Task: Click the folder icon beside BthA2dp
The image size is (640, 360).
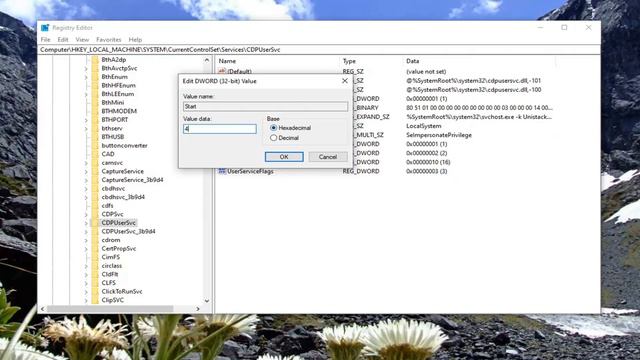Action: 95,60
